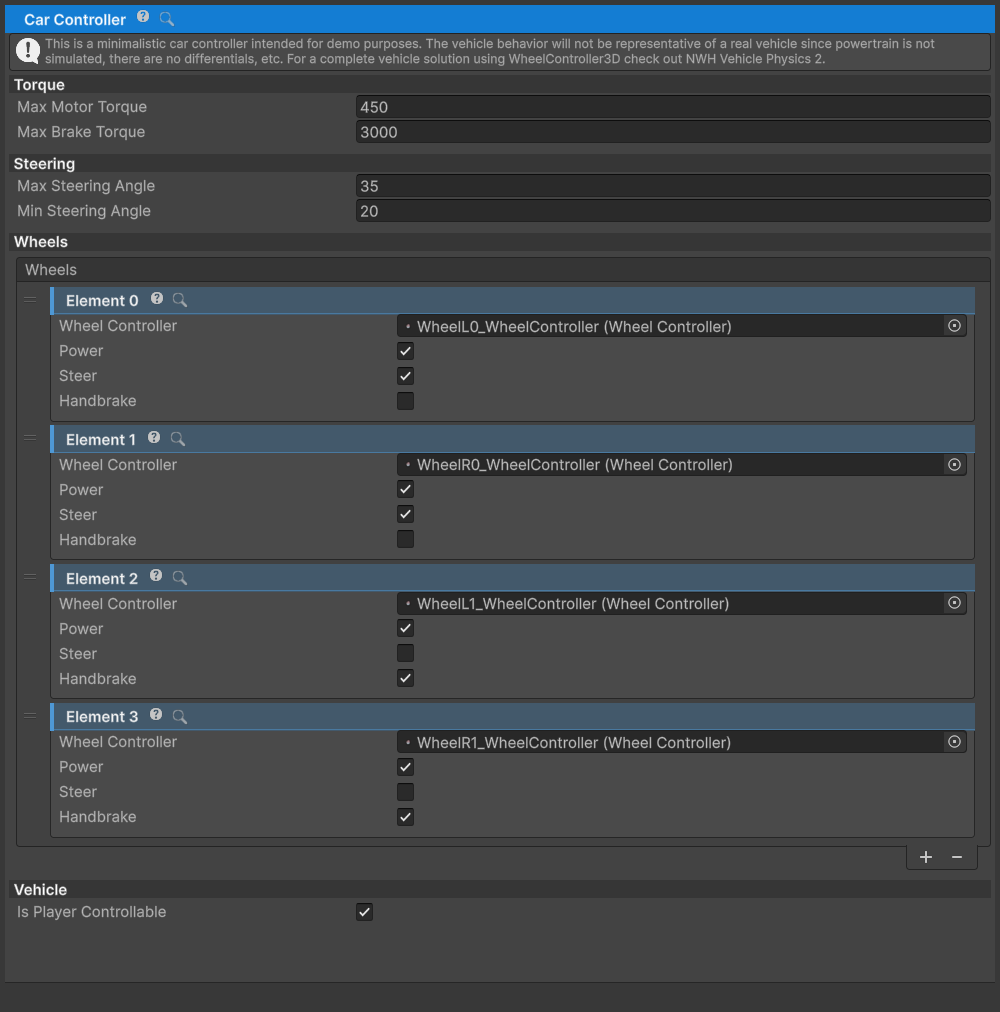Click the Is Player Controllable label

[x=92, y=912]
